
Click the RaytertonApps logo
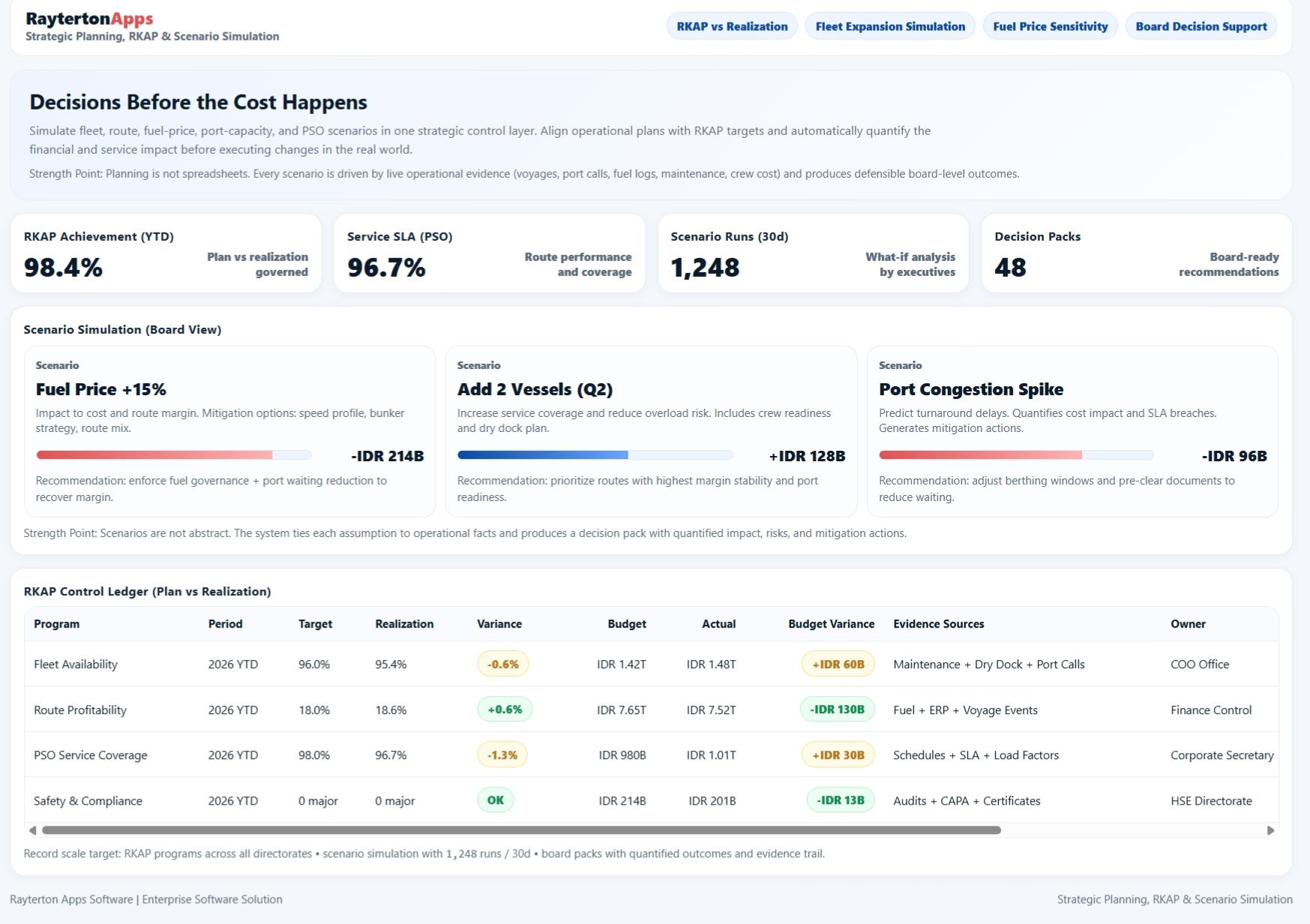(89, 19)
